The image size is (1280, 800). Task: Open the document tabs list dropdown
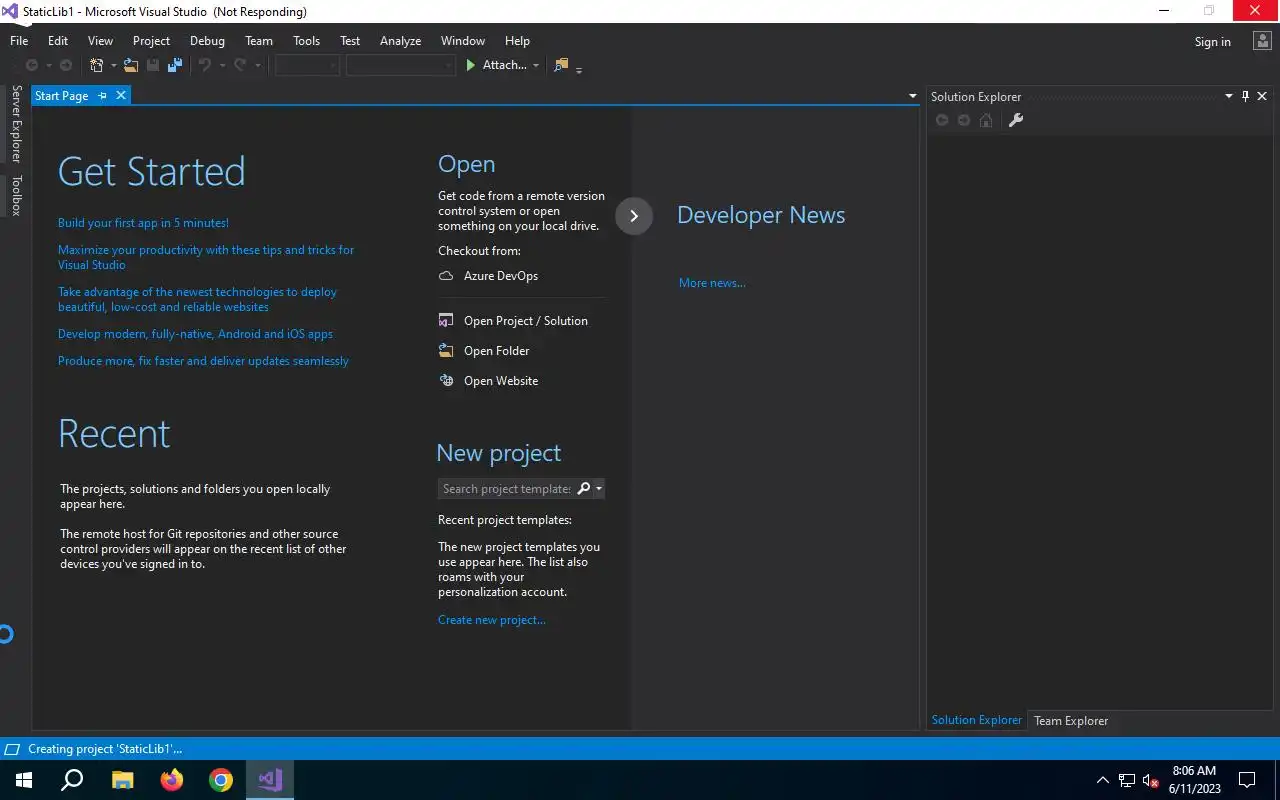click(913, 96)
